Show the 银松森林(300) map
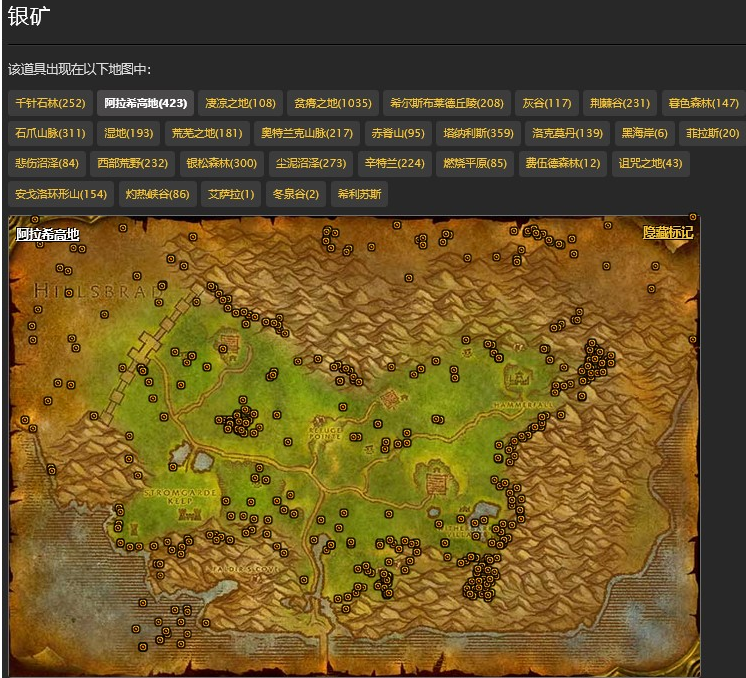Screen dimensions: 746x678 coord(222,164)
